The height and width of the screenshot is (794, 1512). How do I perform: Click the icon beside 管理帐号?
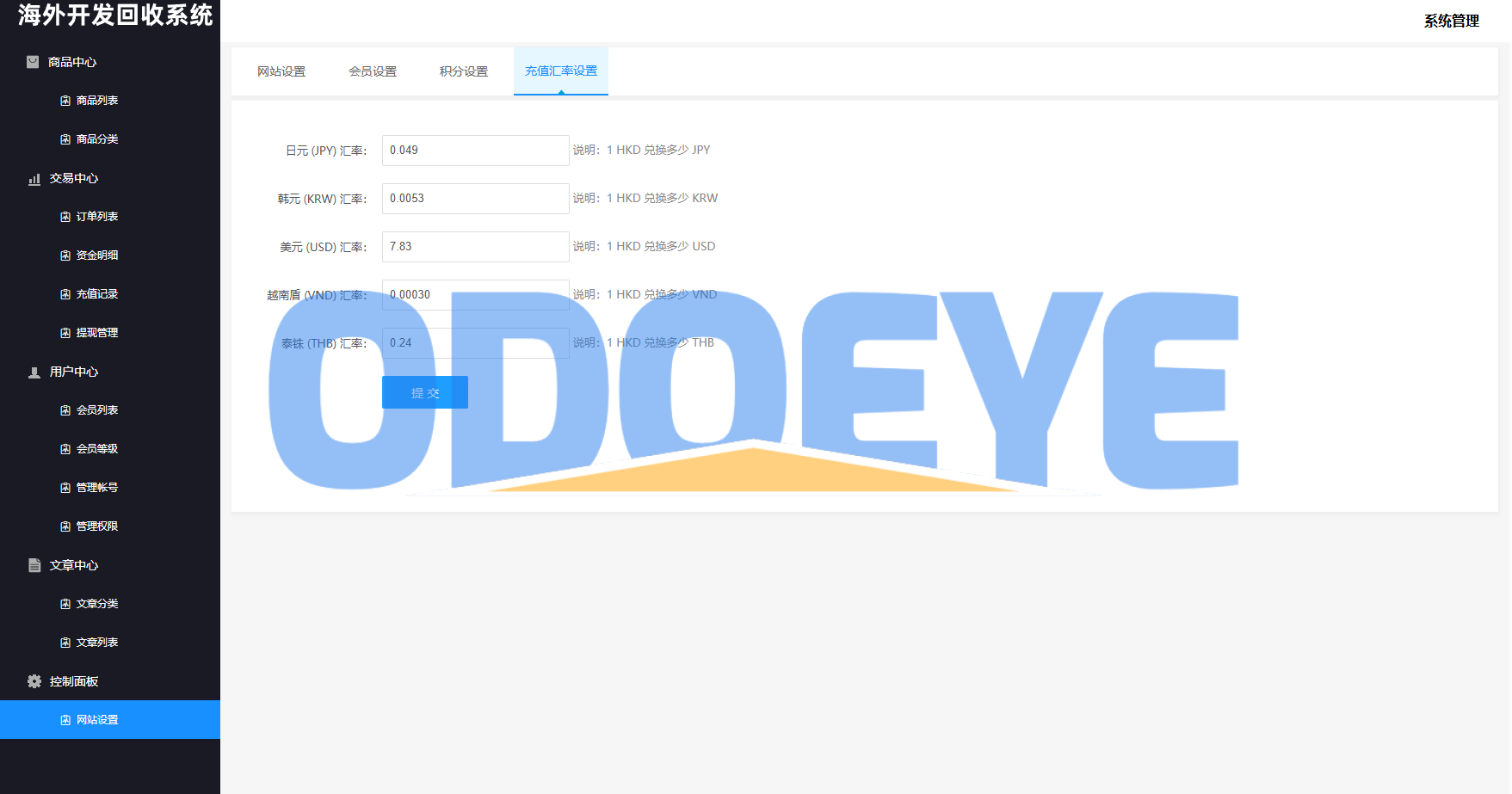point(65,488)
